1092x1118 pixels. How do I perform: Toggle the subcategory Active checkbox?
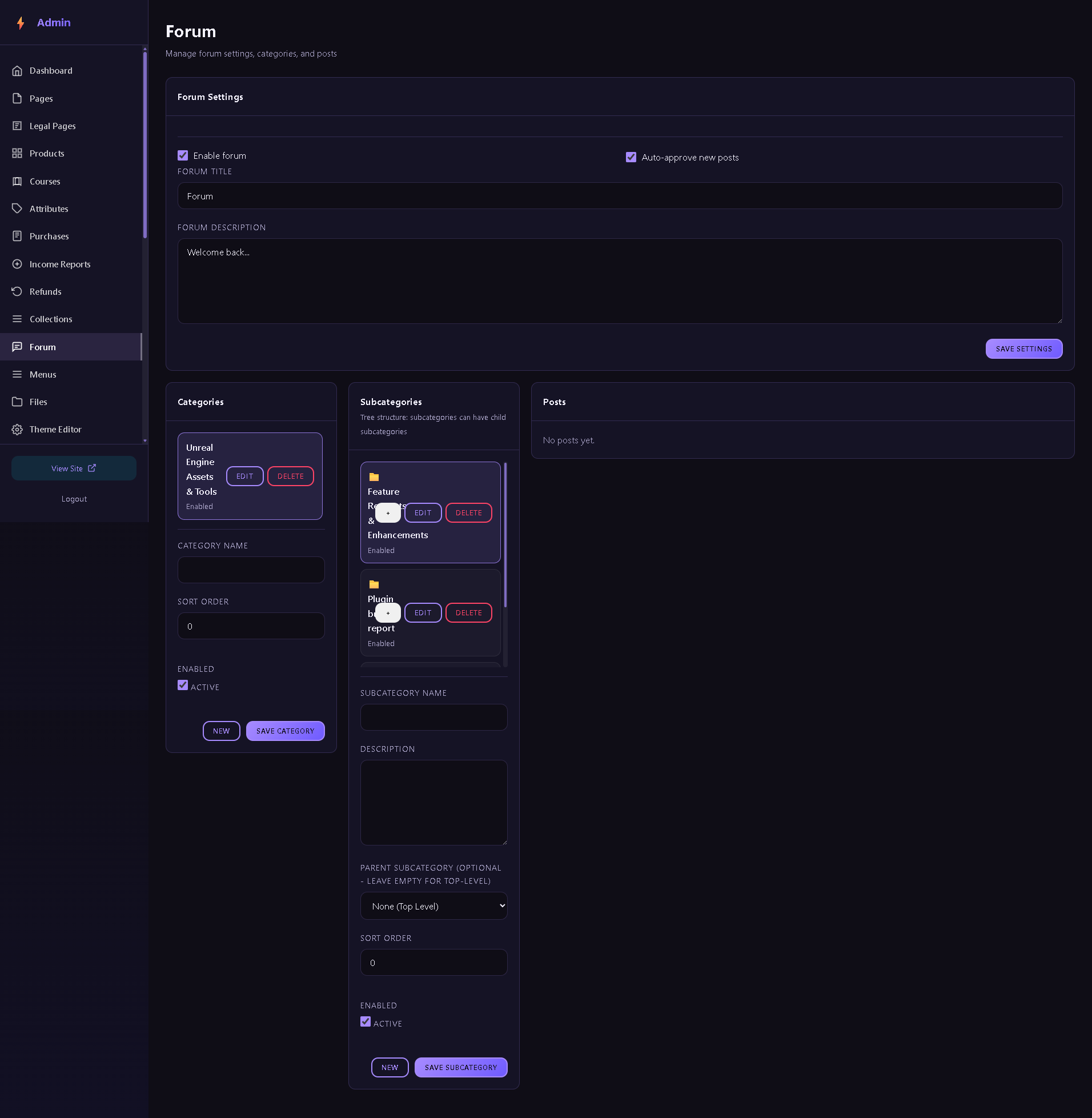tap(366, 1021)
